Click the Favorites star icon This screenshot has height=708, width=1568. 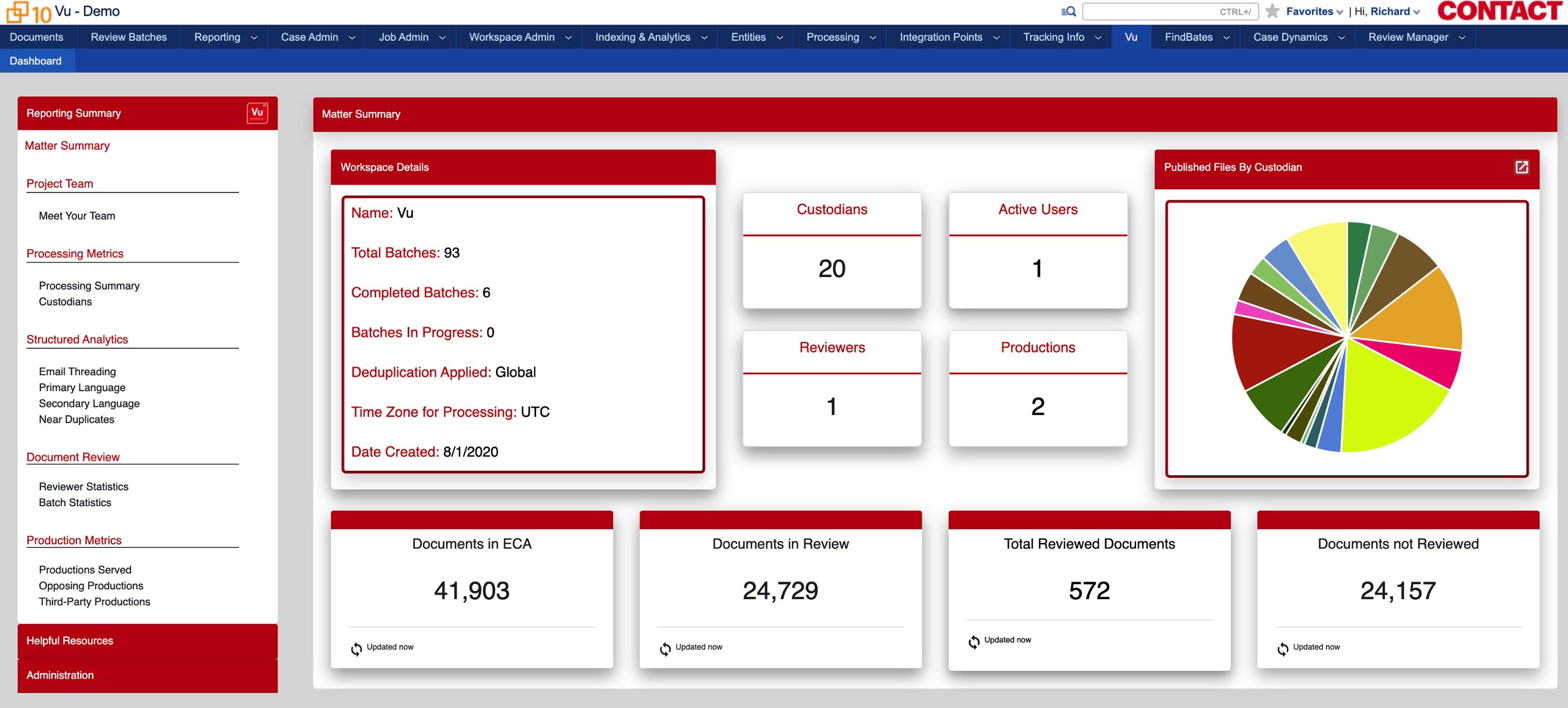(x=1272, y=12)
